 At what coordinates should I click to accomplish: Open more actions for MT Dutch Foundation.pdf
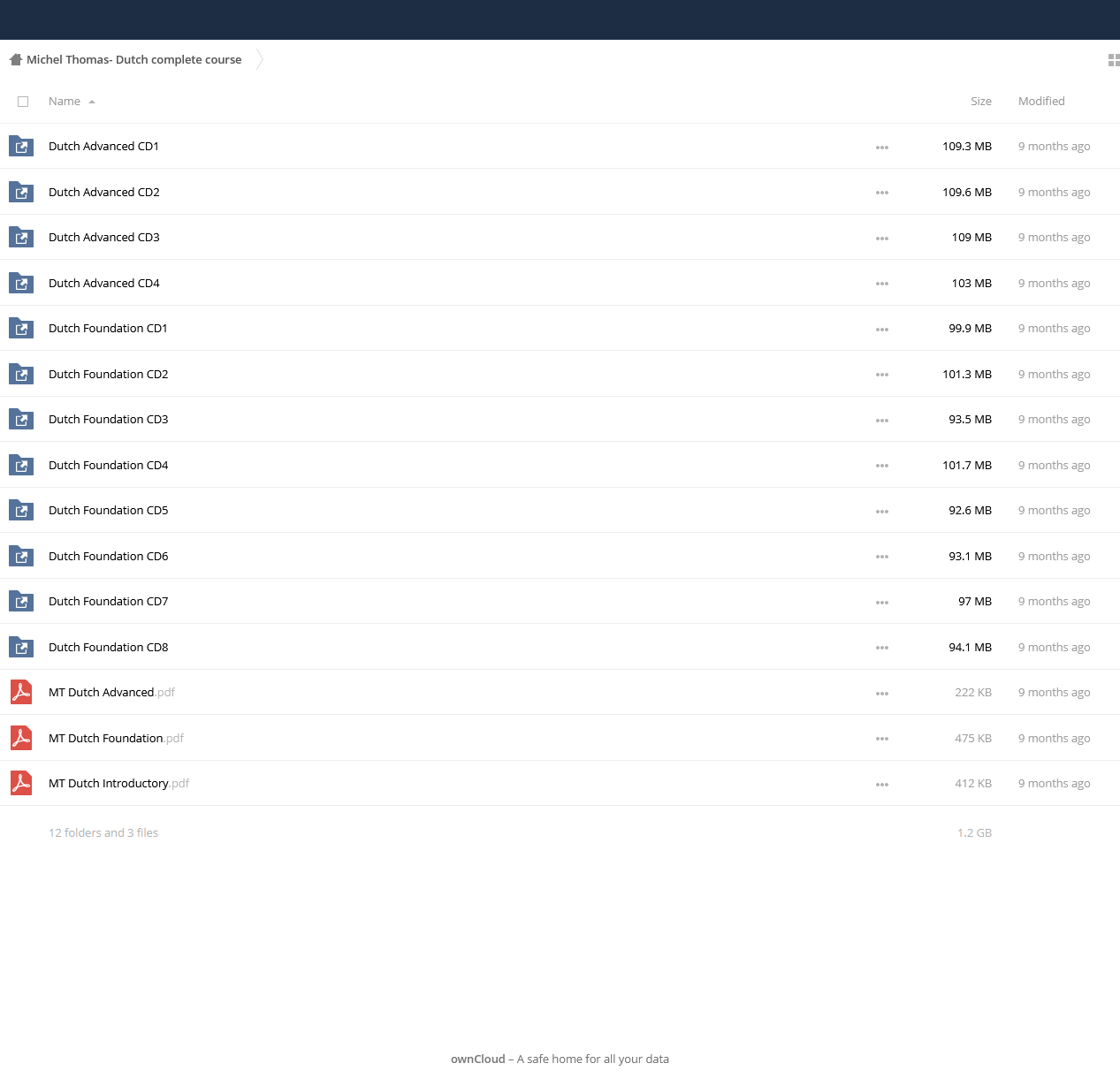coord(882,739)
